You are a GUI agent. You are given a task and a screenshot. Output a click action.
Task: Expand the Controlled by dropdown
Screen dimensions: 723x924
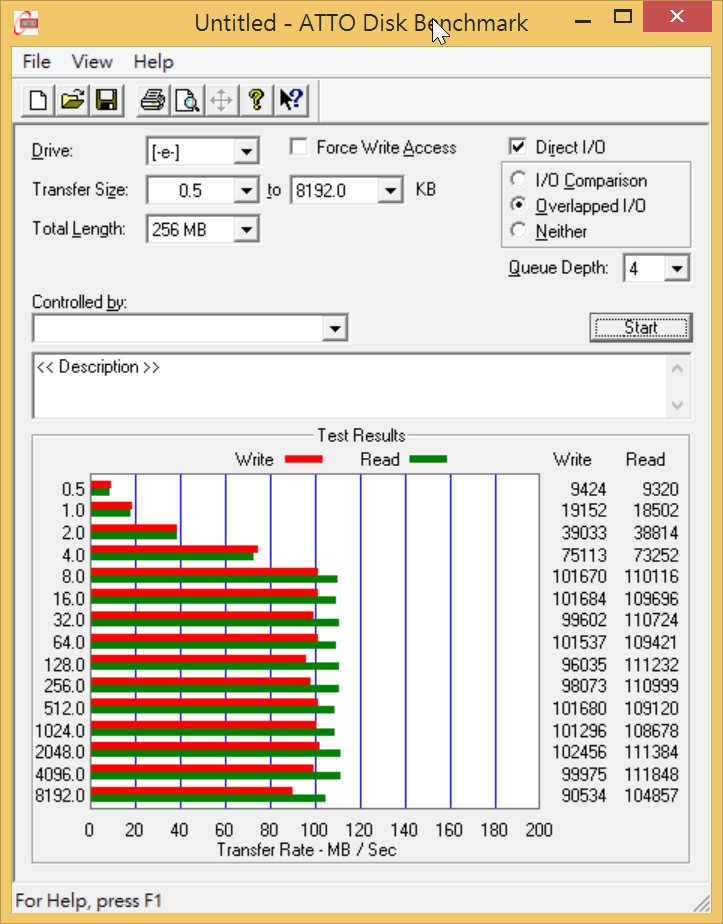coord(335,328)
